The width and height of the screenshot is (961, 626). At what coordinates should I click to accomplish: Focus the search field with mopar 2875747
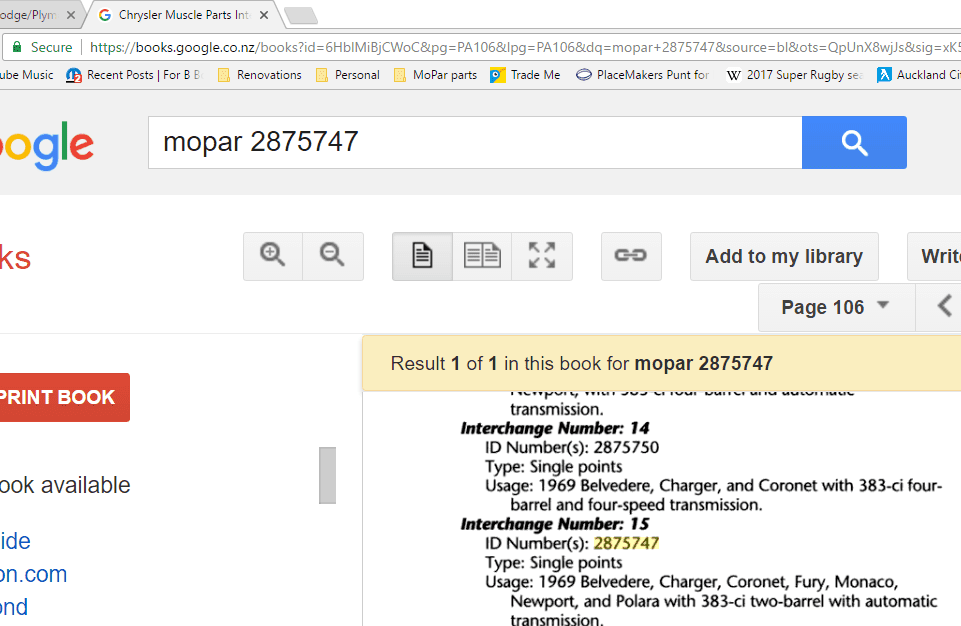tap(475, 142)
